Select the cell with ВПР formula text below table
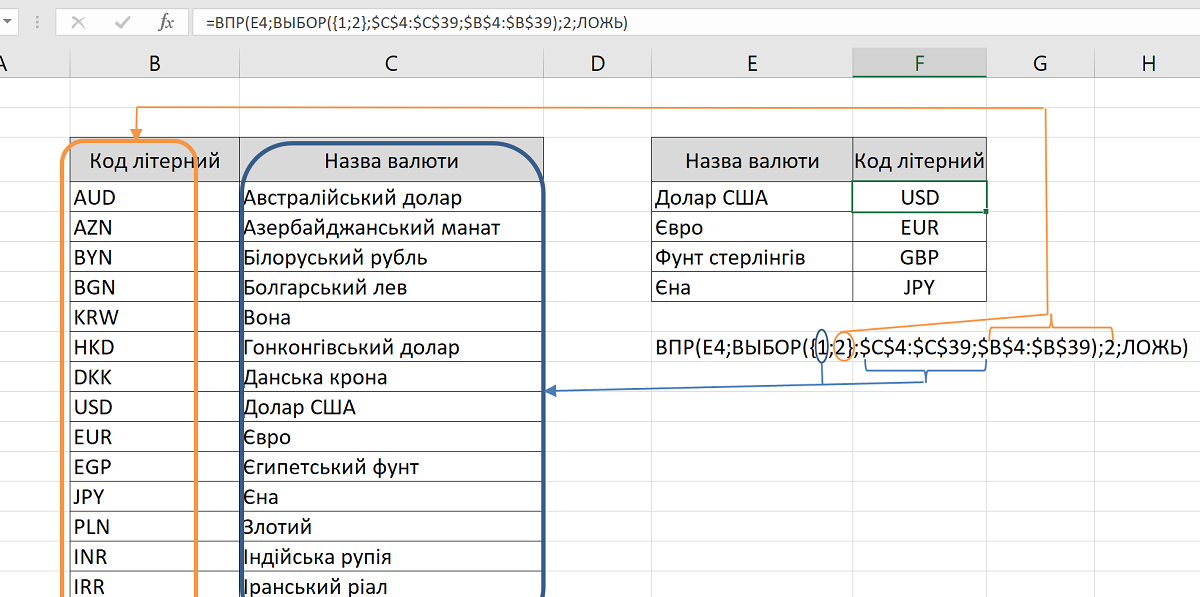 click(752, 347)
